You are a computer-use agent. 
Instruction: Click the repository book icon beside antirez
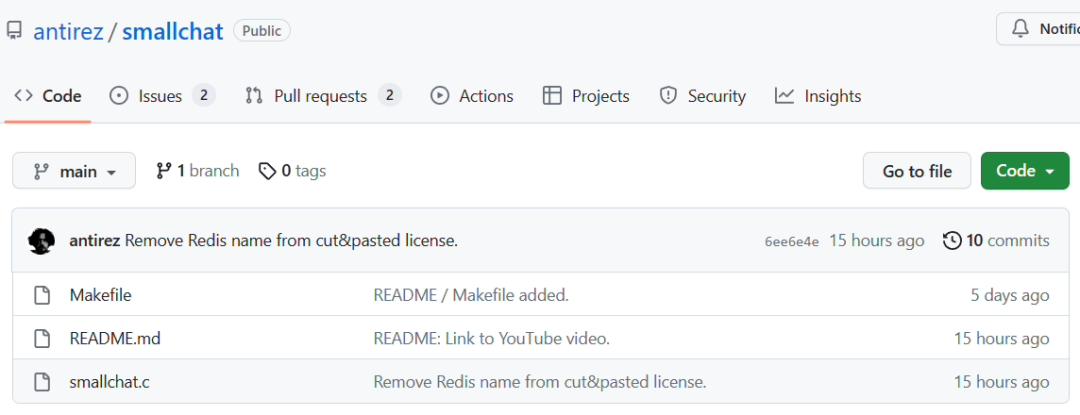pyautogui.click(x=14, y=30)
